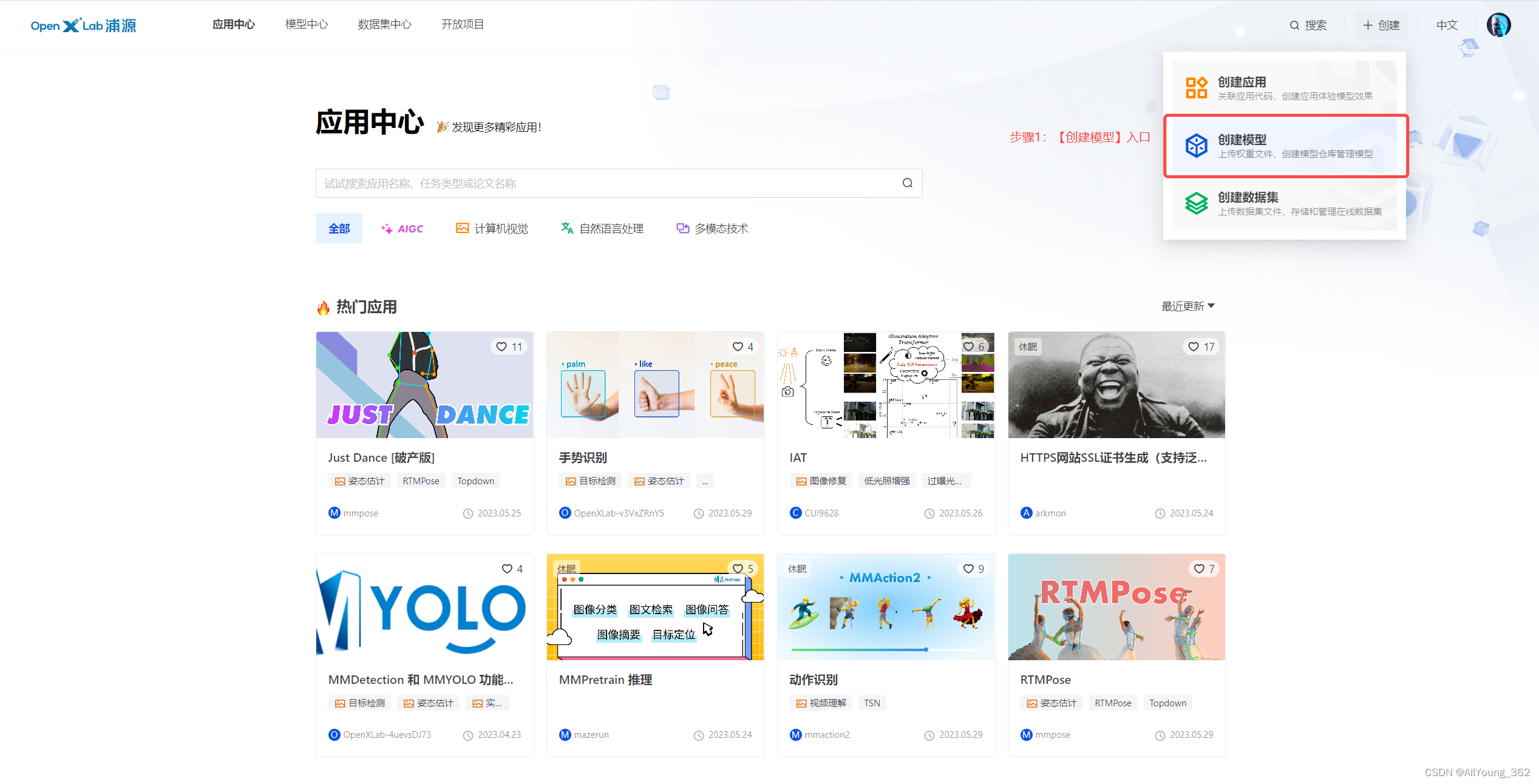This screenshot has width=1539, height=784.
Task: Like the Just Dance app heart icon
Action: click(501, 346)
